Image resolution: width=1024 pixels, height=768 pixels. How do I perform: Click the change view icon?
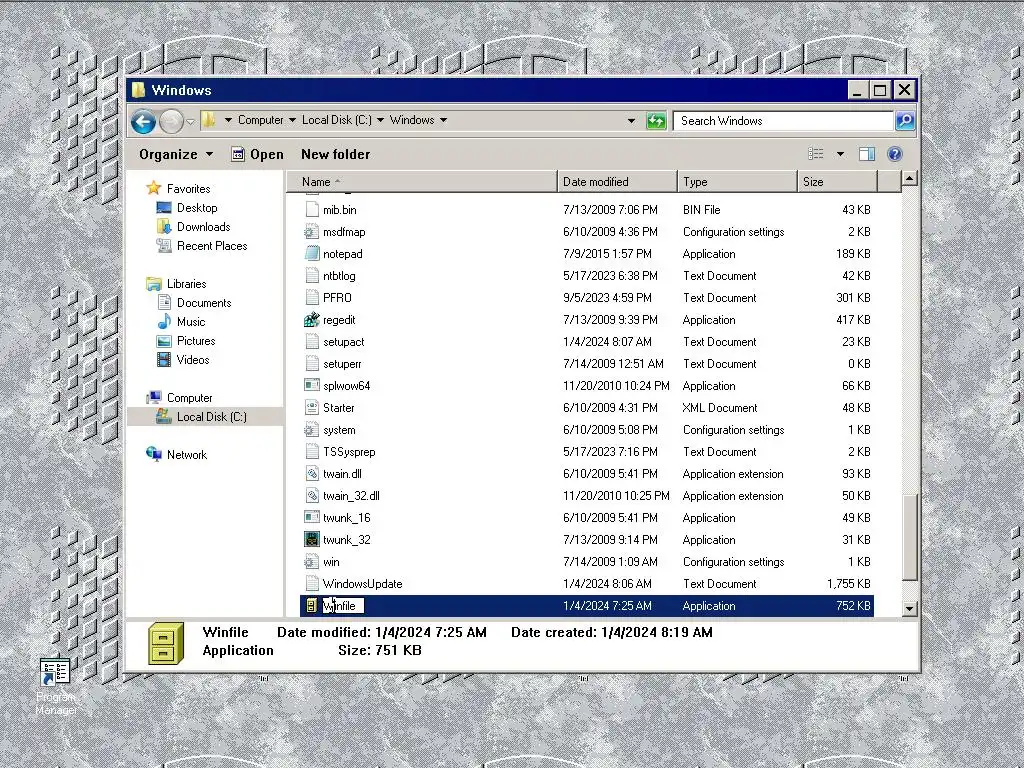pos(816,154)
